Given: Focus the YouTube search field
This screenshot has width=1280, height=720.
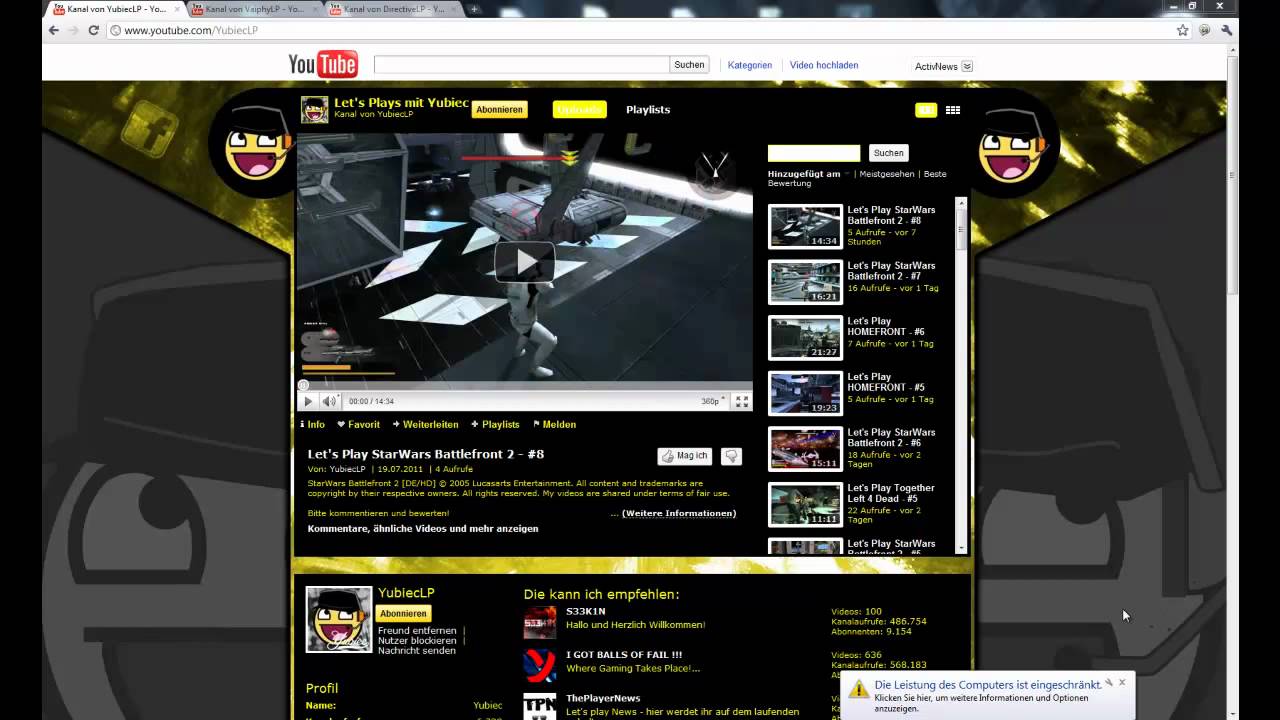Looking at the screenshot, I should click(521, 64).
